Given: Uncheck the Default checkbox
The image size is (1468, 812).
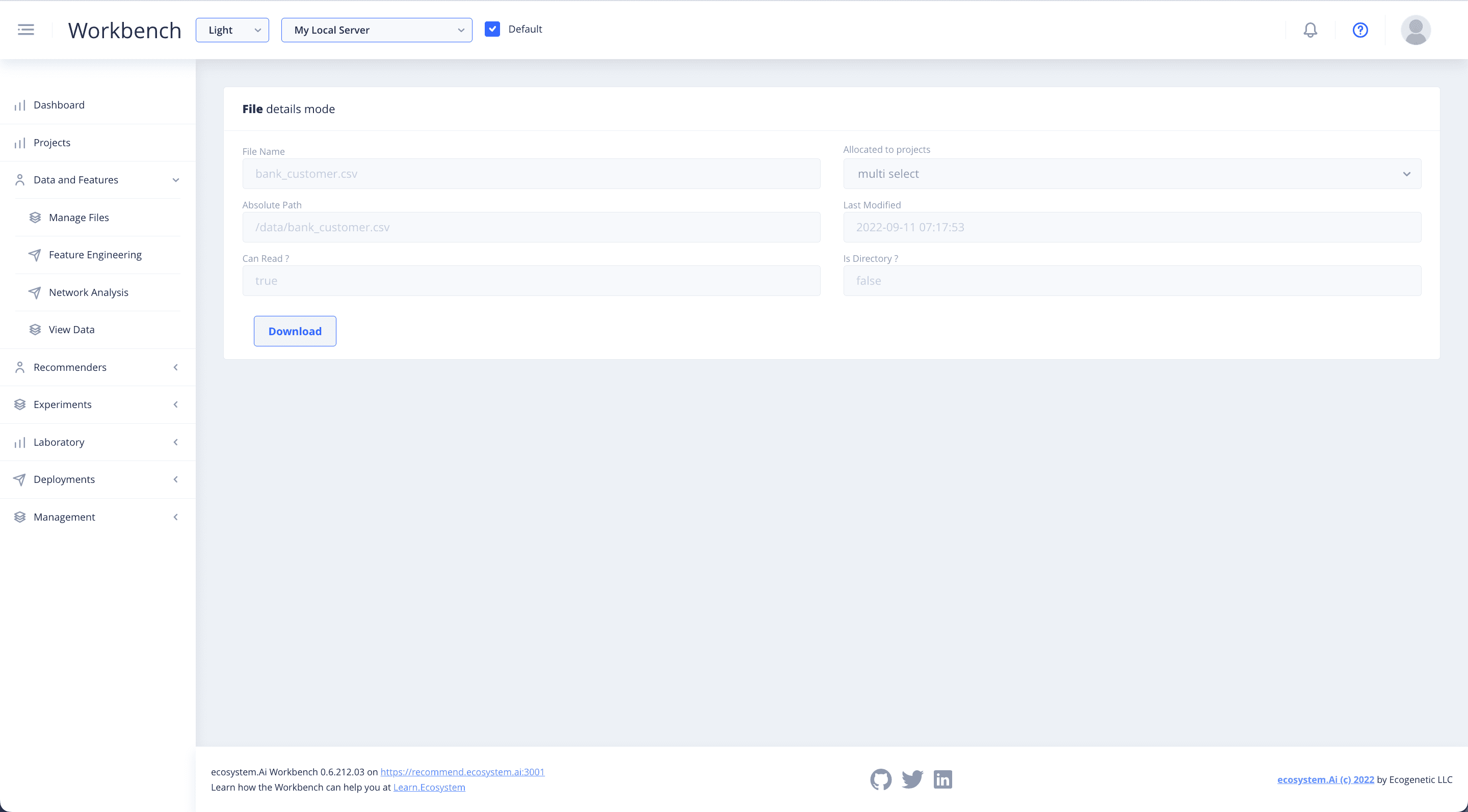Looking at the screenshot, I should (x=492, y=29).
